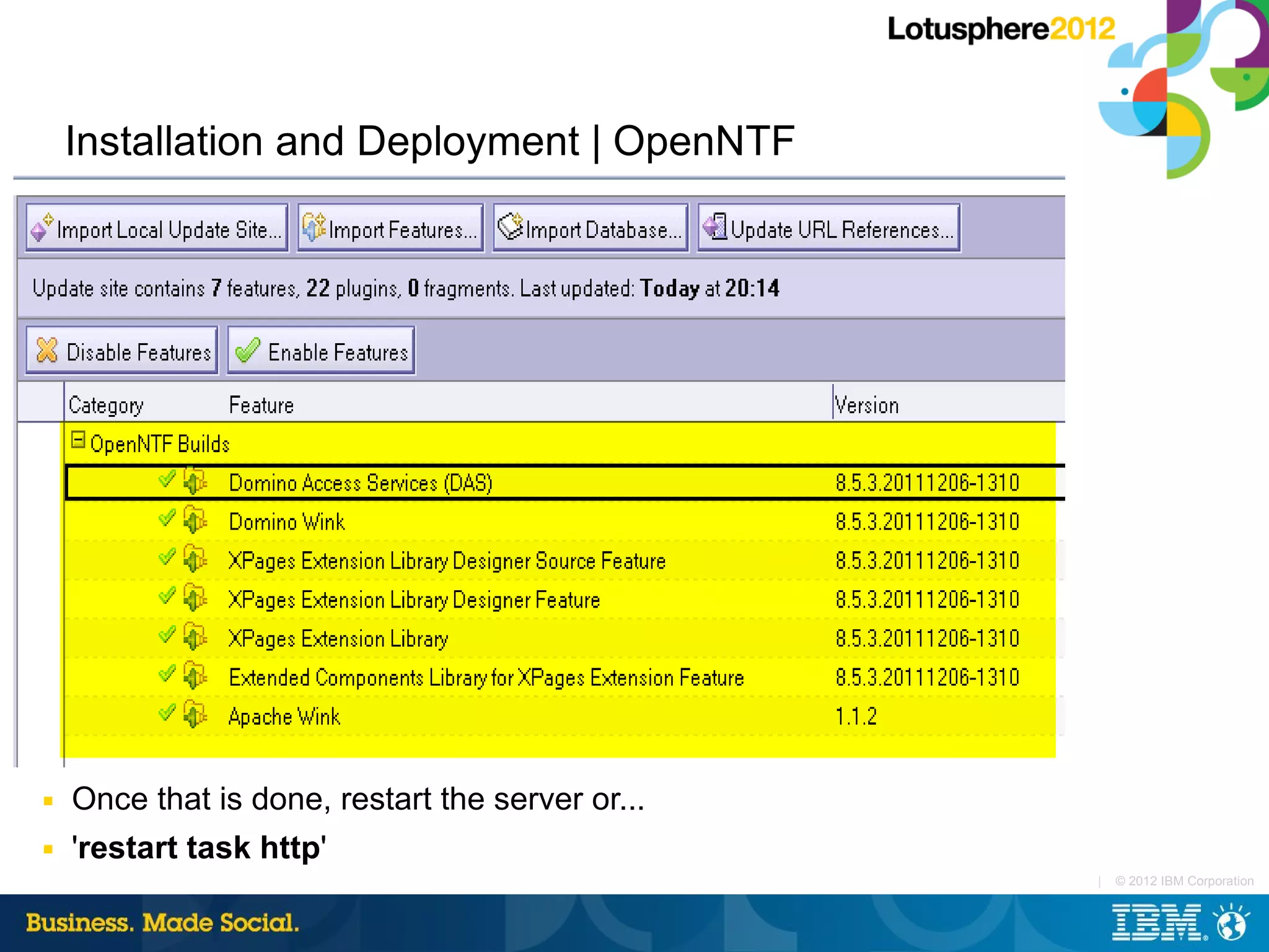Click the Enable Features button

tap(321, 351)
